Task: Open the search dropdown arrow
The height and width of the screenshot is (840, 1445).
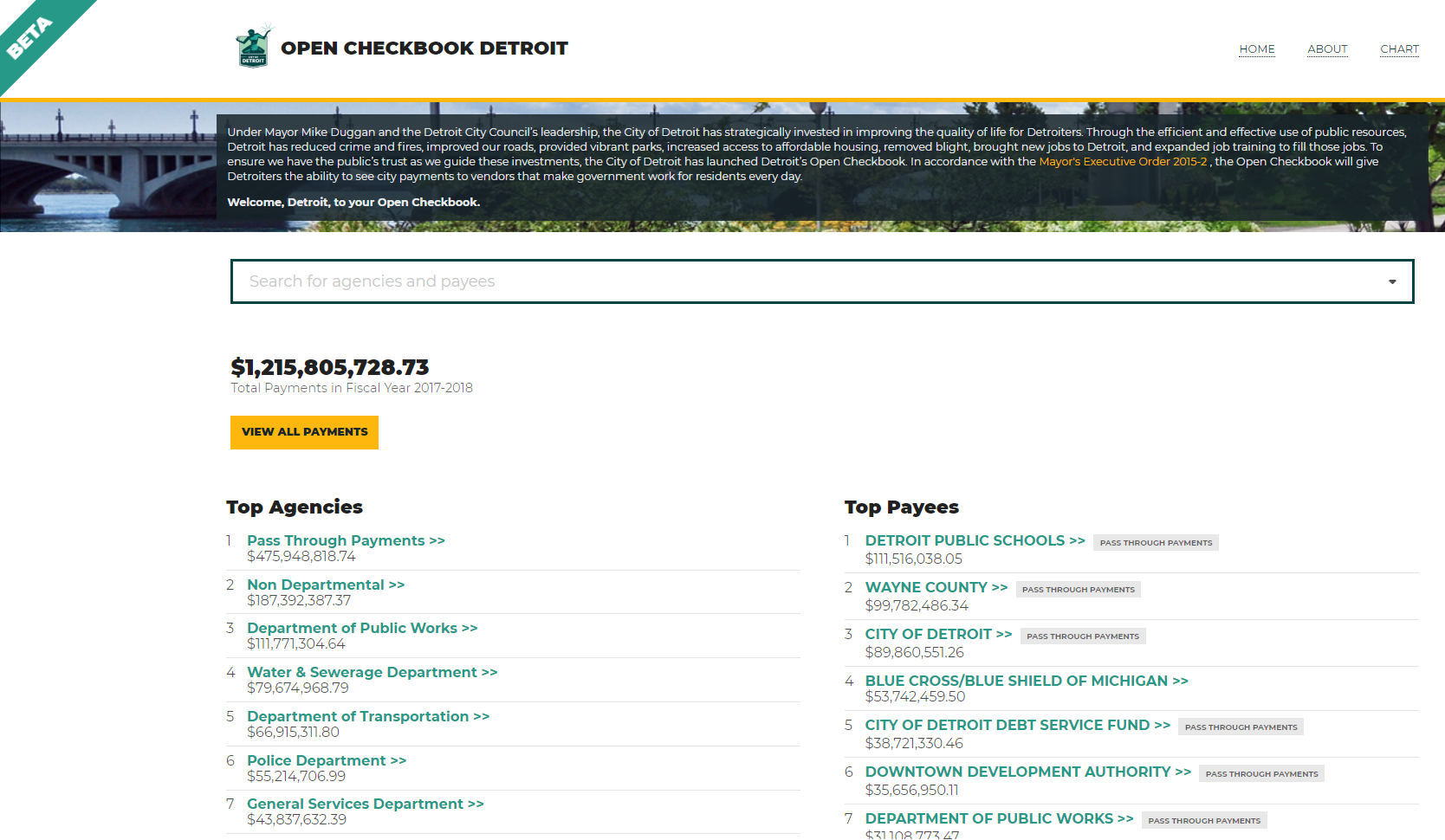Action: pyautogui.click(x=1391, y=281)
